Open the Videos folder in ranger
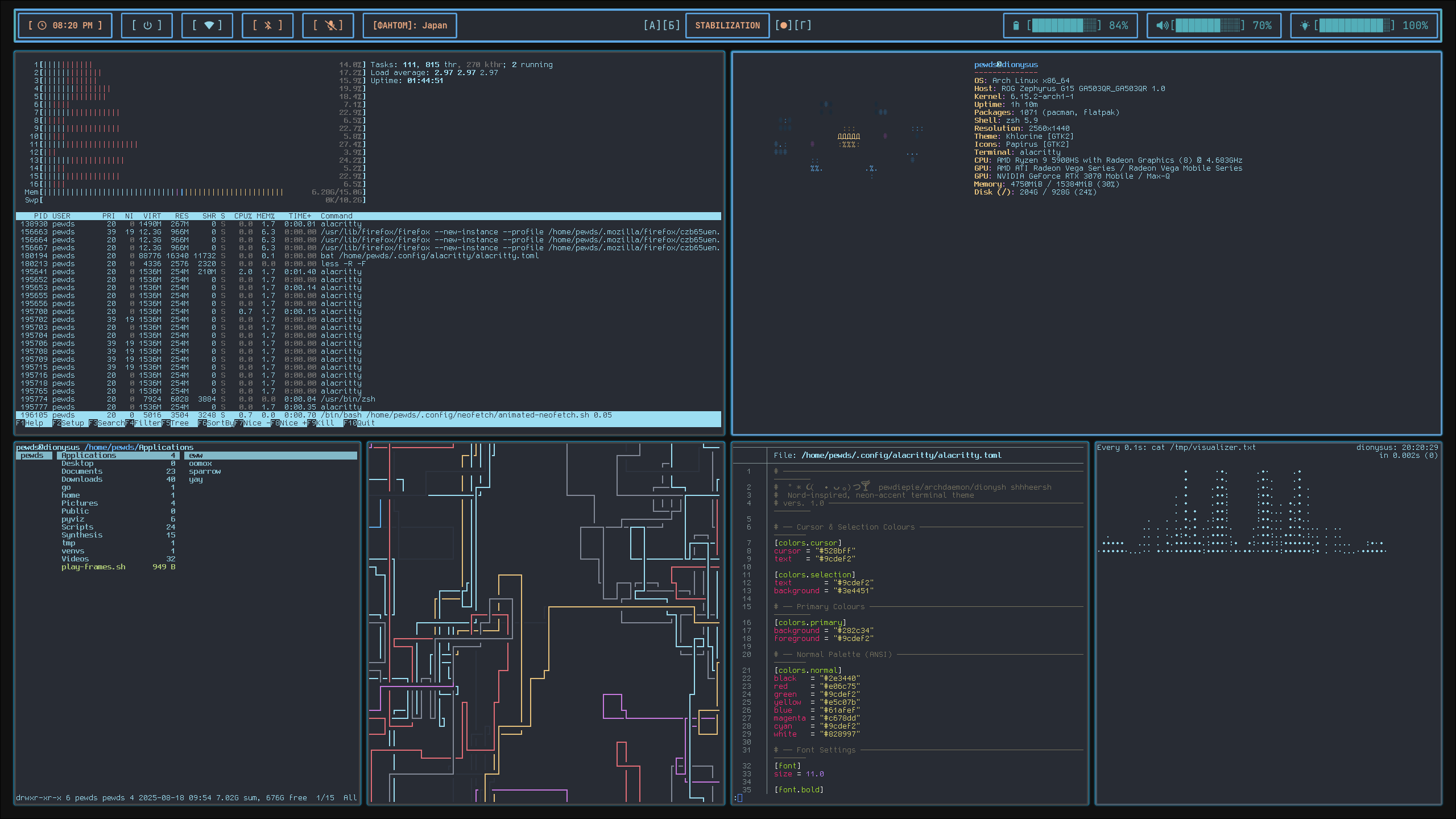Screen dimensions: 1456x819 pos(118,559)
